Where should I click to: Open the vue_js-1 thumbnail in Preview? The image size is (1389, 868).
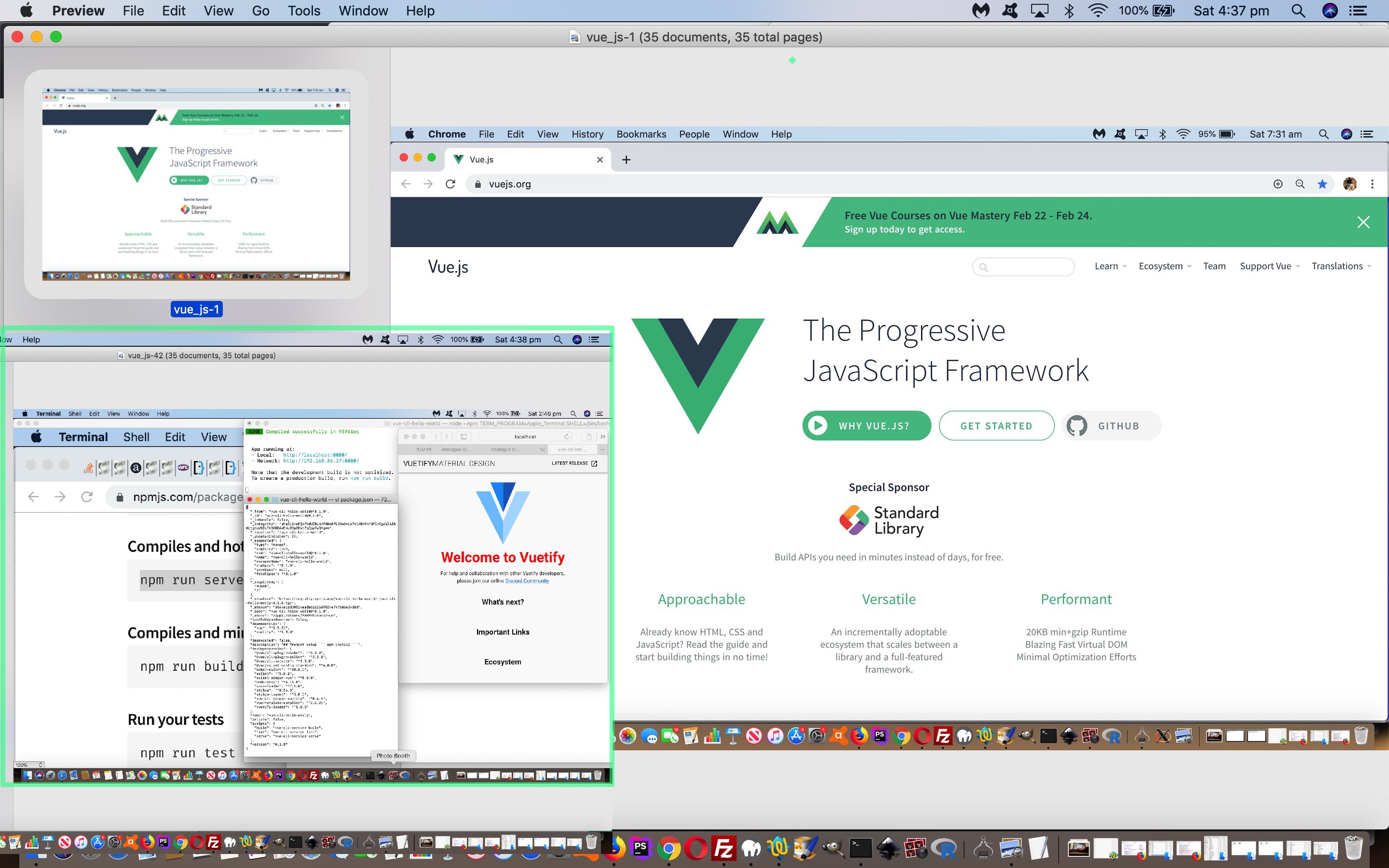(x=196, y=183)
